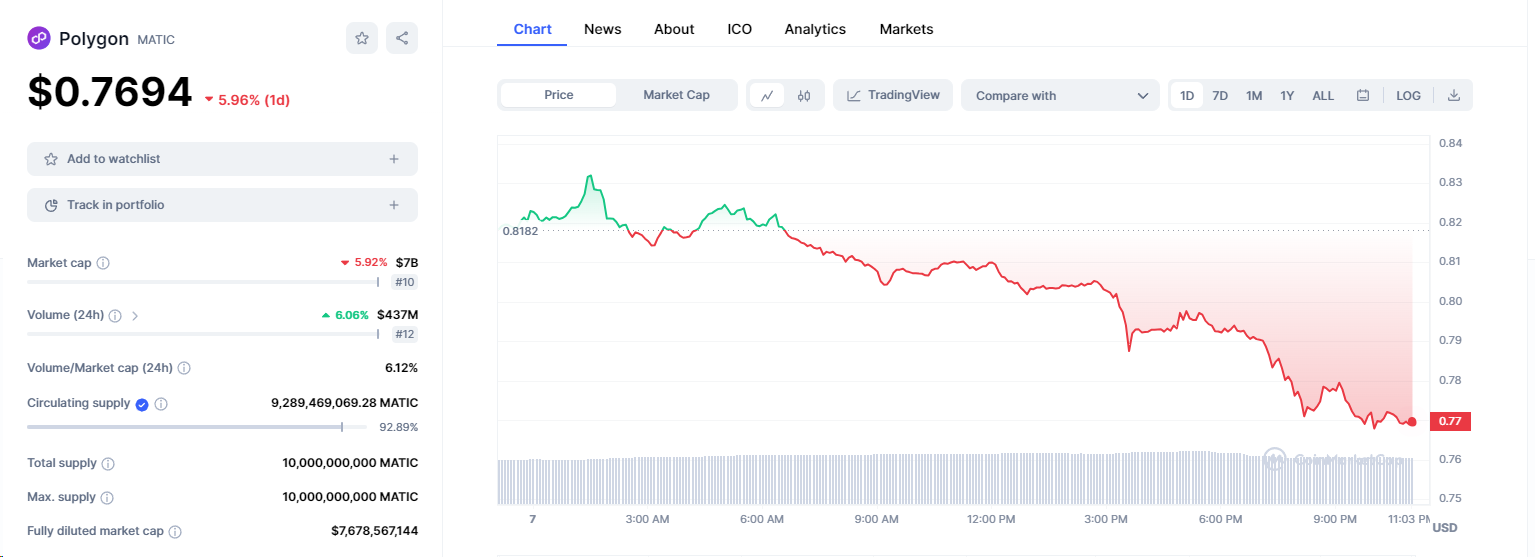The image size is (1535, 557).
Task: Click the 0.77 price label on axis
Action: [1450, 421]
